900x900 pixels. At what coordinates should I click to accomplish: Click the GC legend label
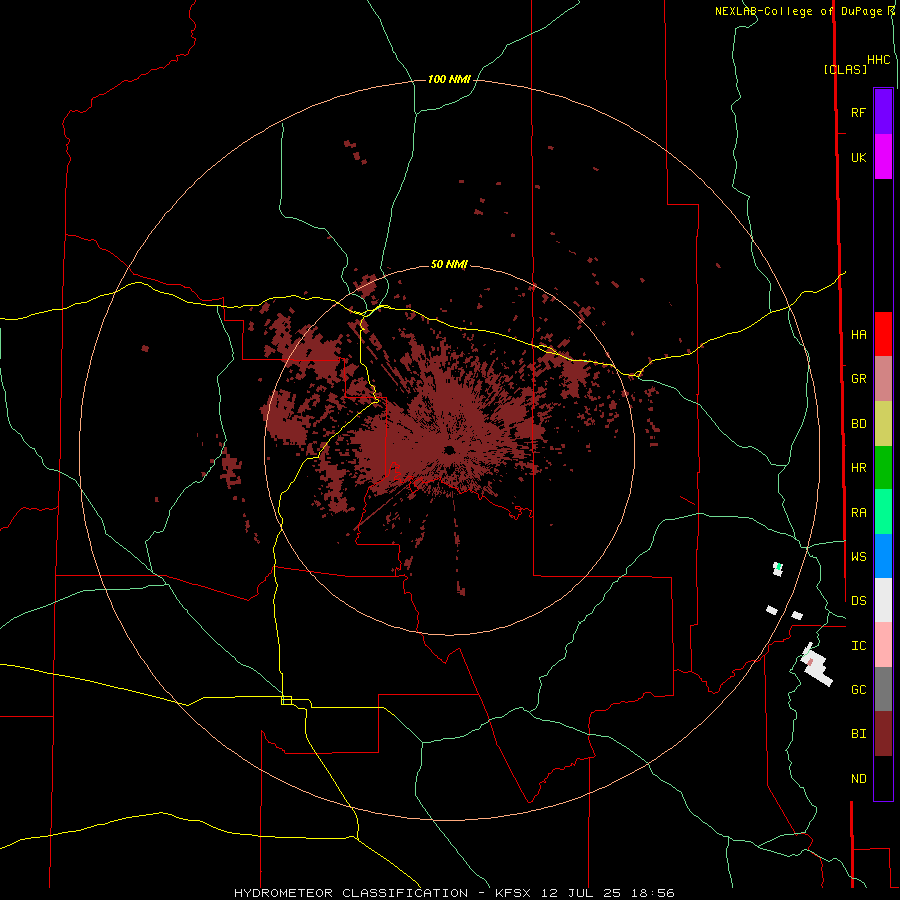tap(858, 690)
